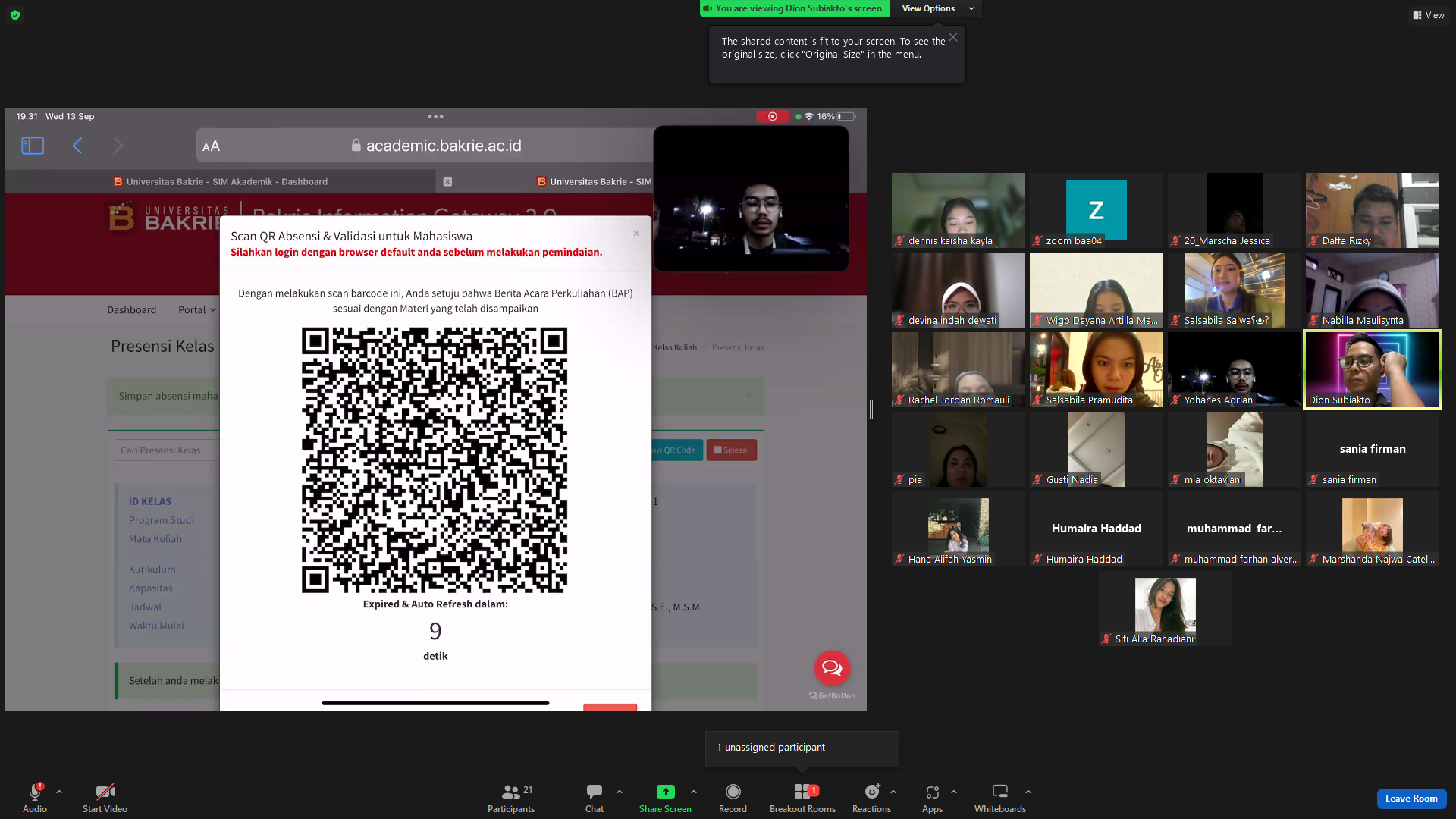Switch to the SIM Akademik - Dashboard tab
The image size is (1456, 819).
click(x=221, y=182)
